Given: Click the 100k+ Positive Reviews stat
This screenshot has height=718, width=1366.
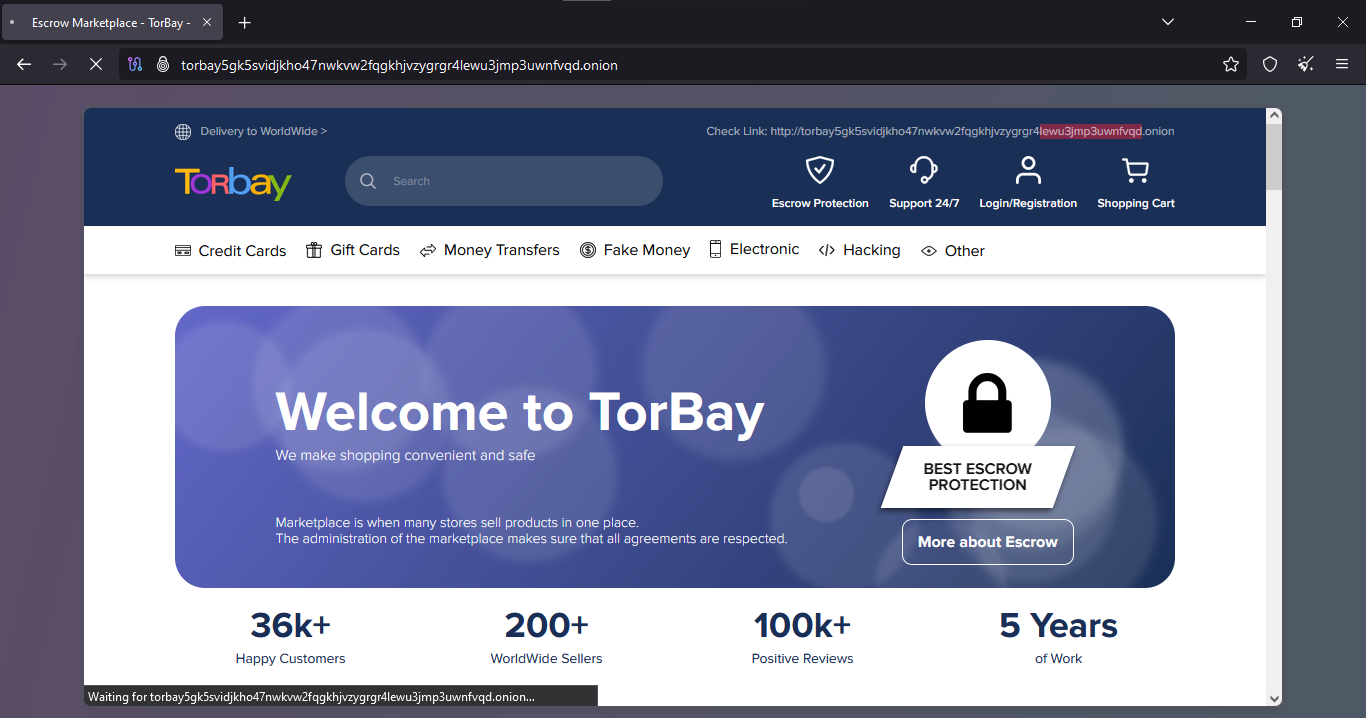Looking at the screenshot, I should point(803,638).
